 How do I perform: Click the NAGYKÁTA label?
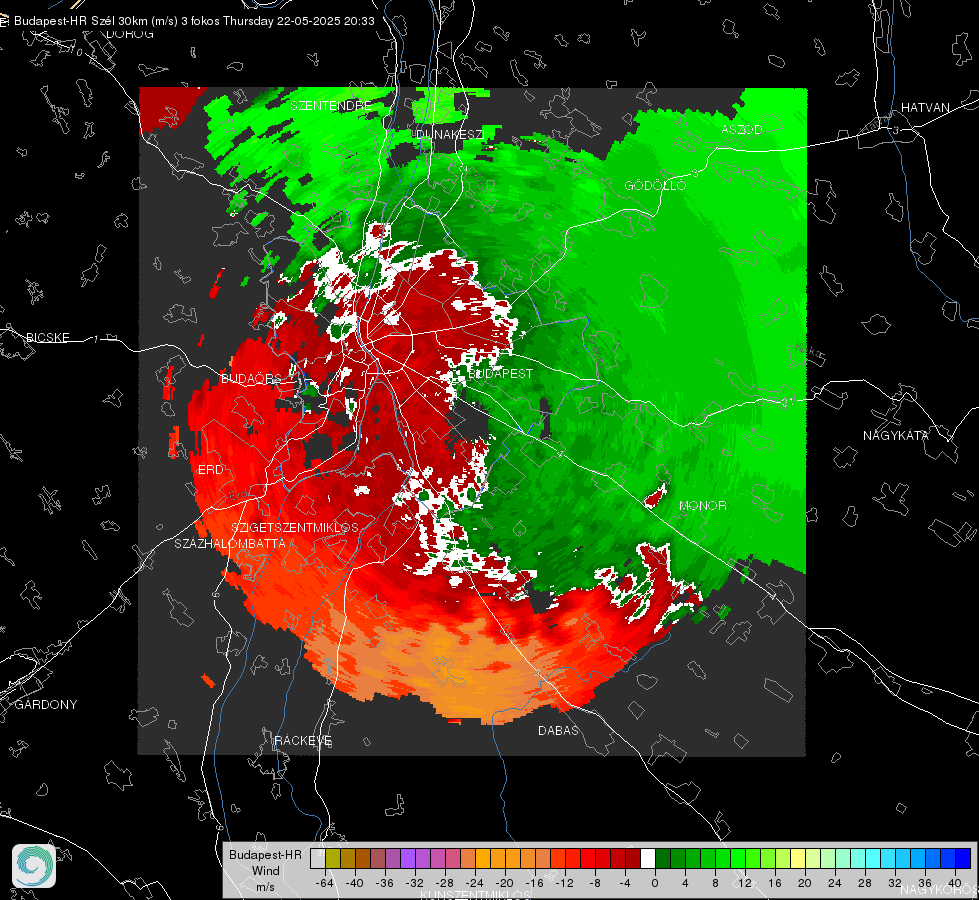(896, 435)
